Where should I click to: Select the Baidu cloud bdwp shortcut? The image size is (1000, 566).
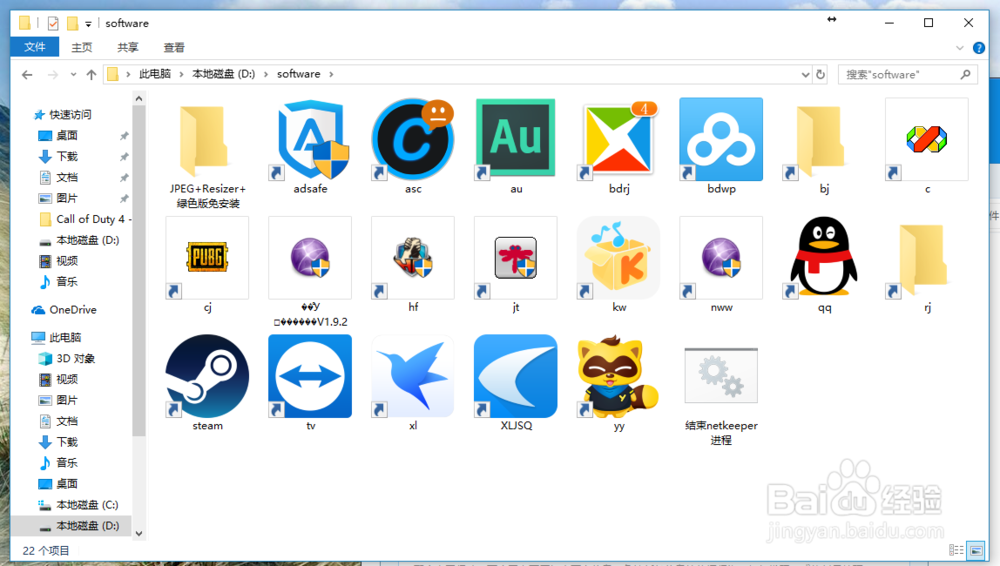pos(721,140)
